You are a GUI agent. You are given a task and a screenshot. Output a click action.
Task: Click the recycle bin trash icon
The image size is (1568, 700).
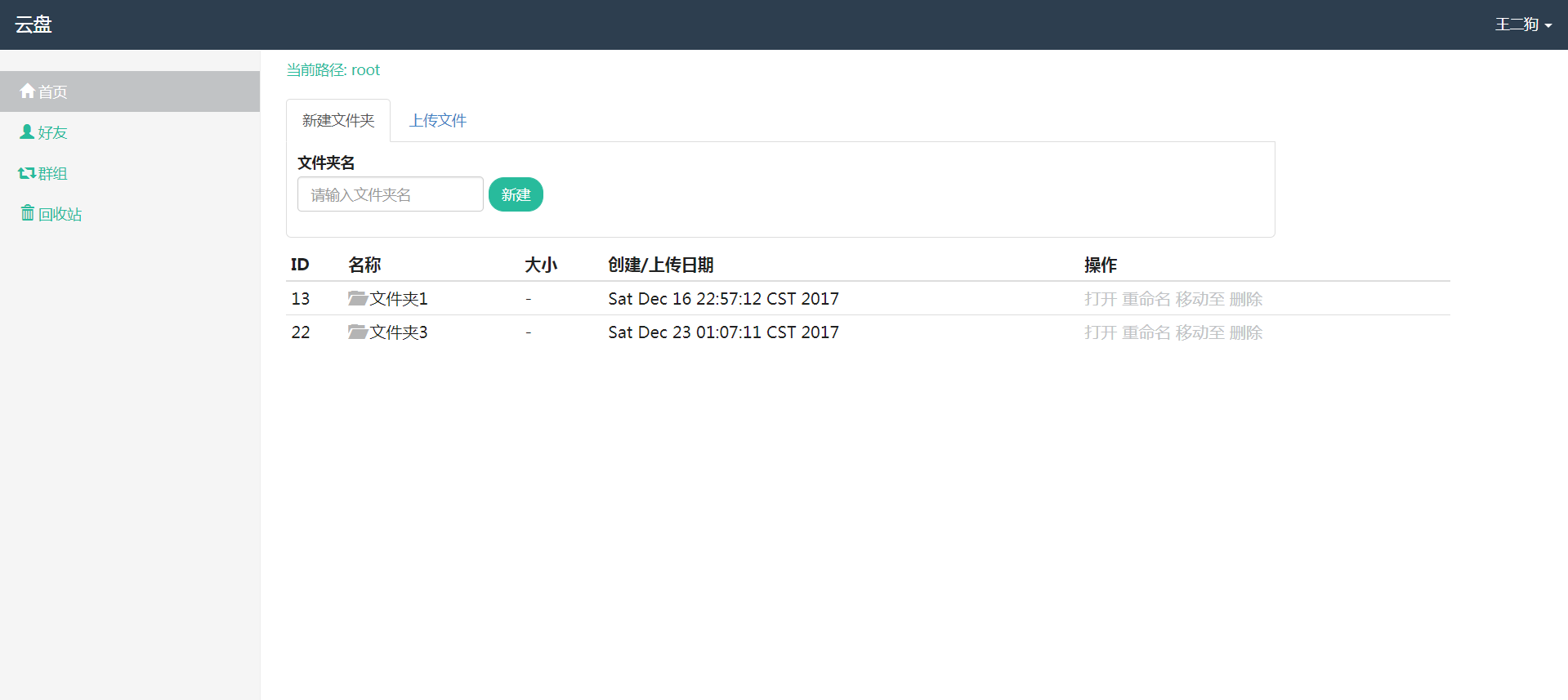28,213
